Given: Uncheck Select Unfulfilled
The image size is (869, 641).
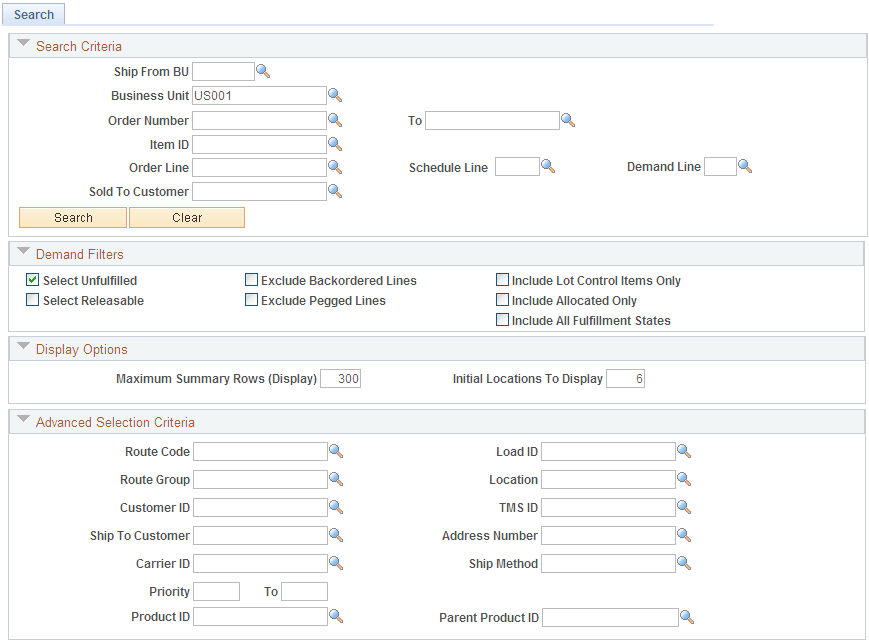Looking at the screenshot, I should [31, 280].
